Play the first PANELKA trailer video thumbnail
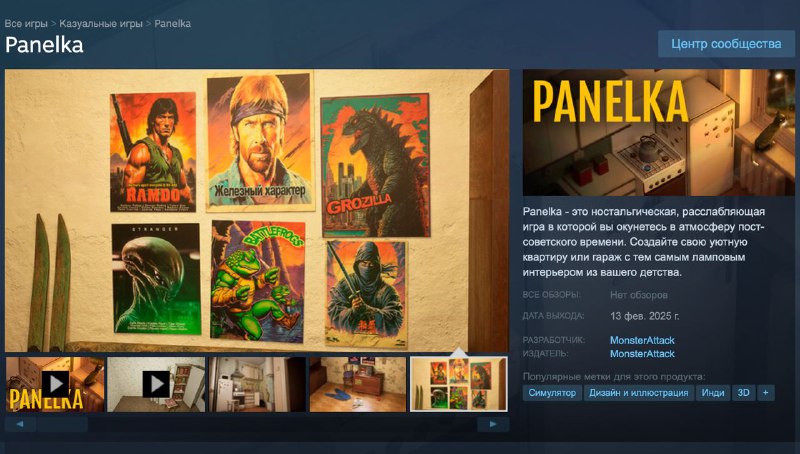 click(55, 384)
